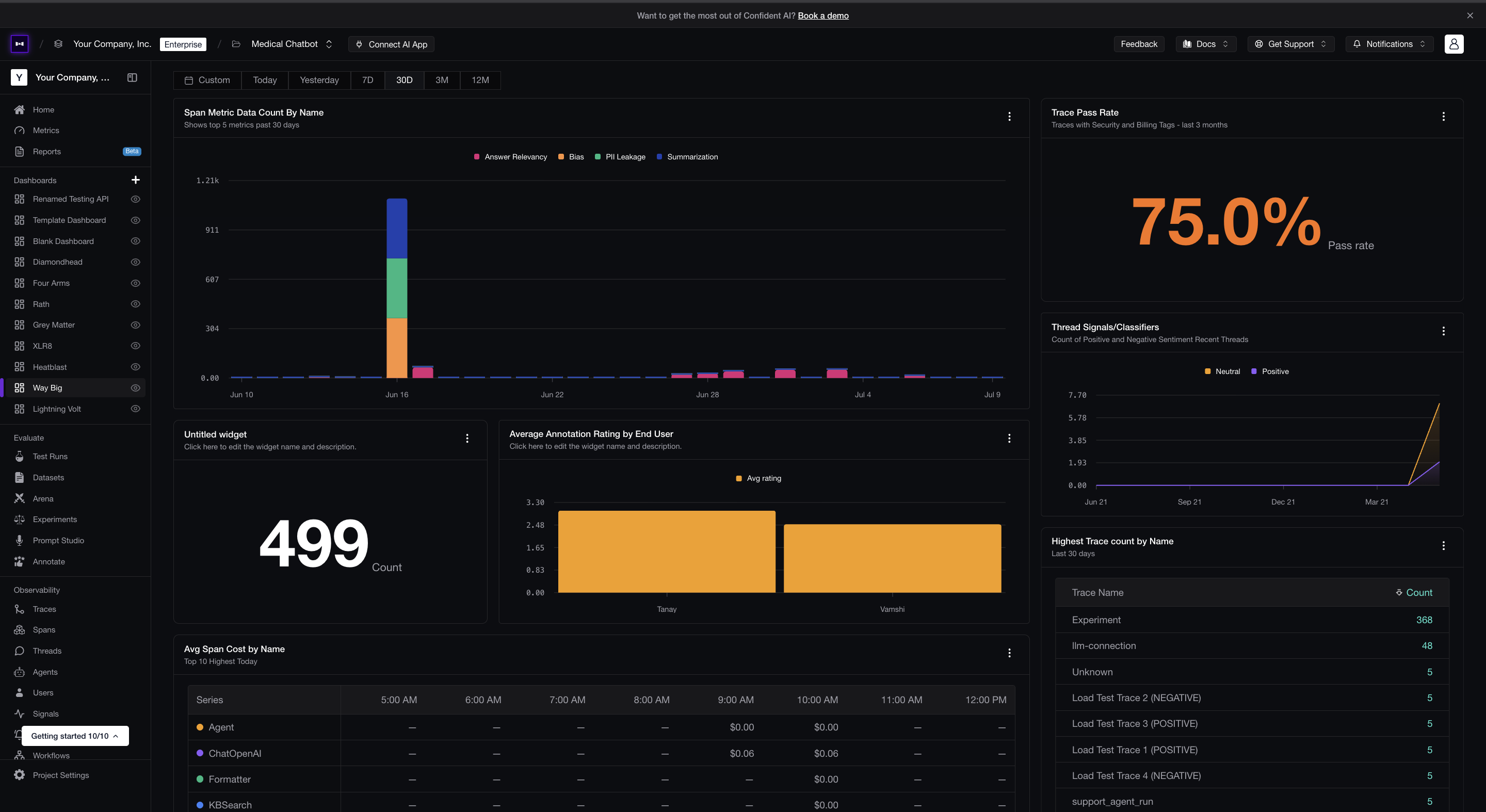
Task: Sort table by Count column header
Action: click(1414, 592)
